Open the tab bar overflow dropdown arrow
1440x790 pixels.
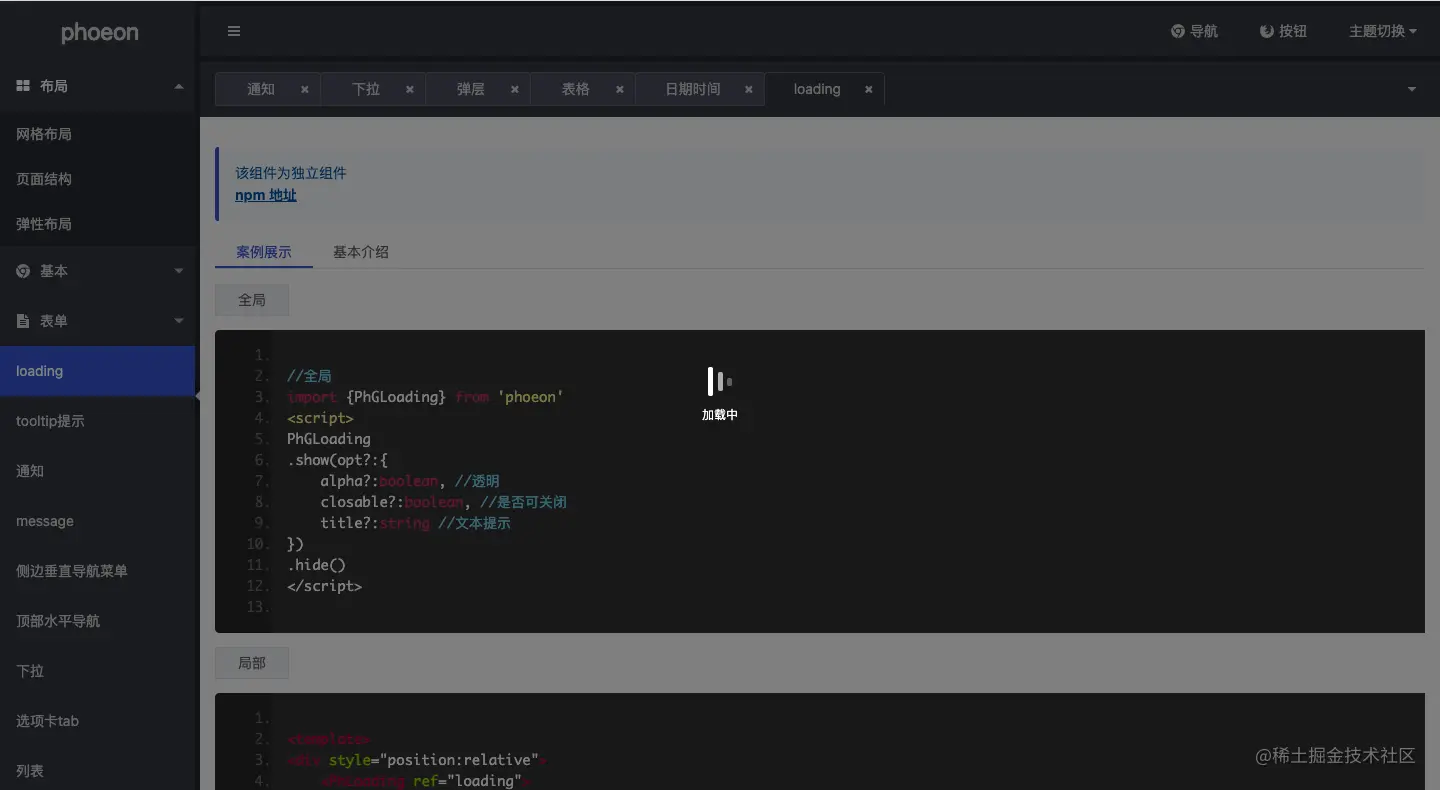(1412, 89)
